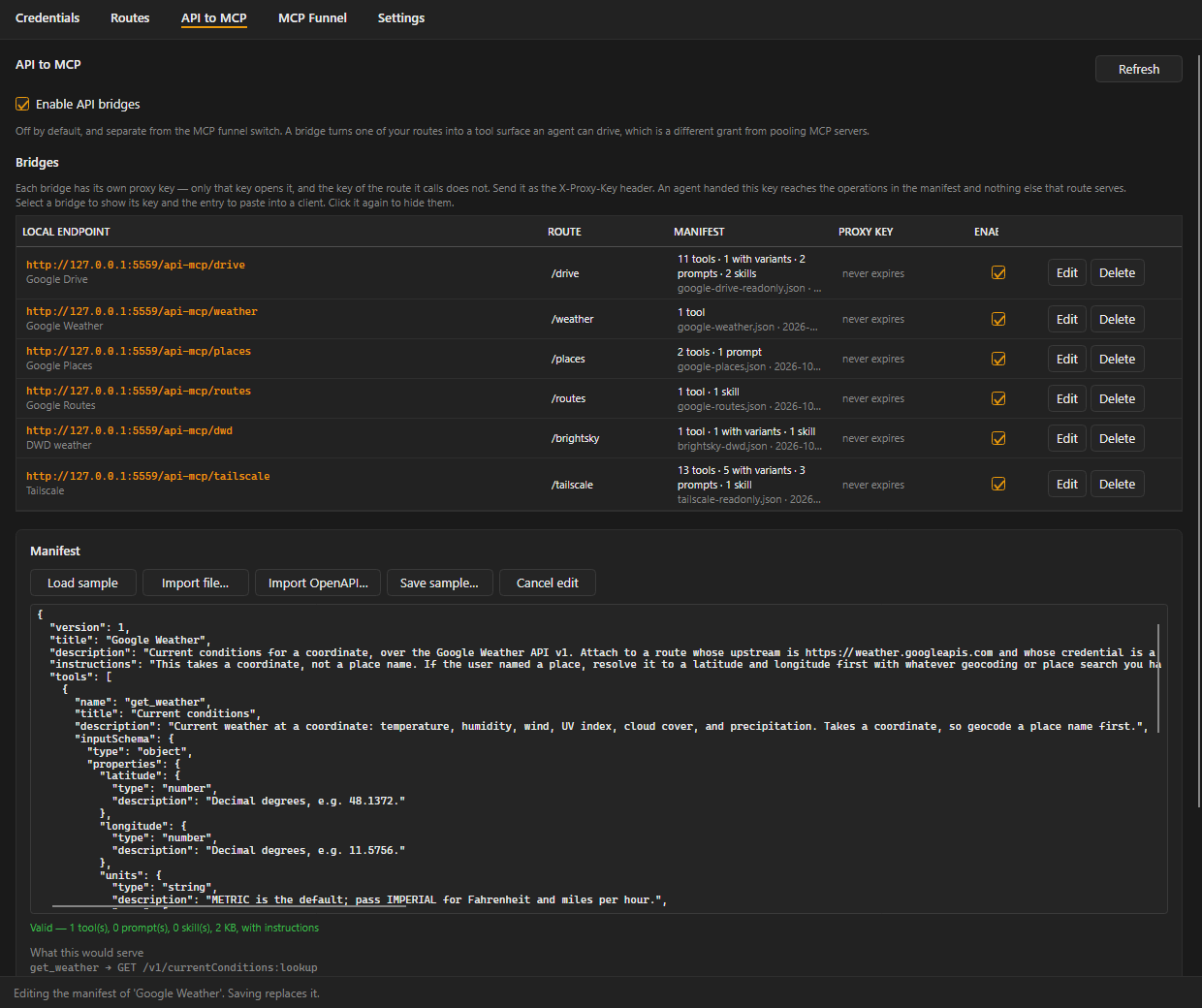This screenshot has height=1008, width=1202.
Task: Click the /weather route cell
Action: click(572, 319)
